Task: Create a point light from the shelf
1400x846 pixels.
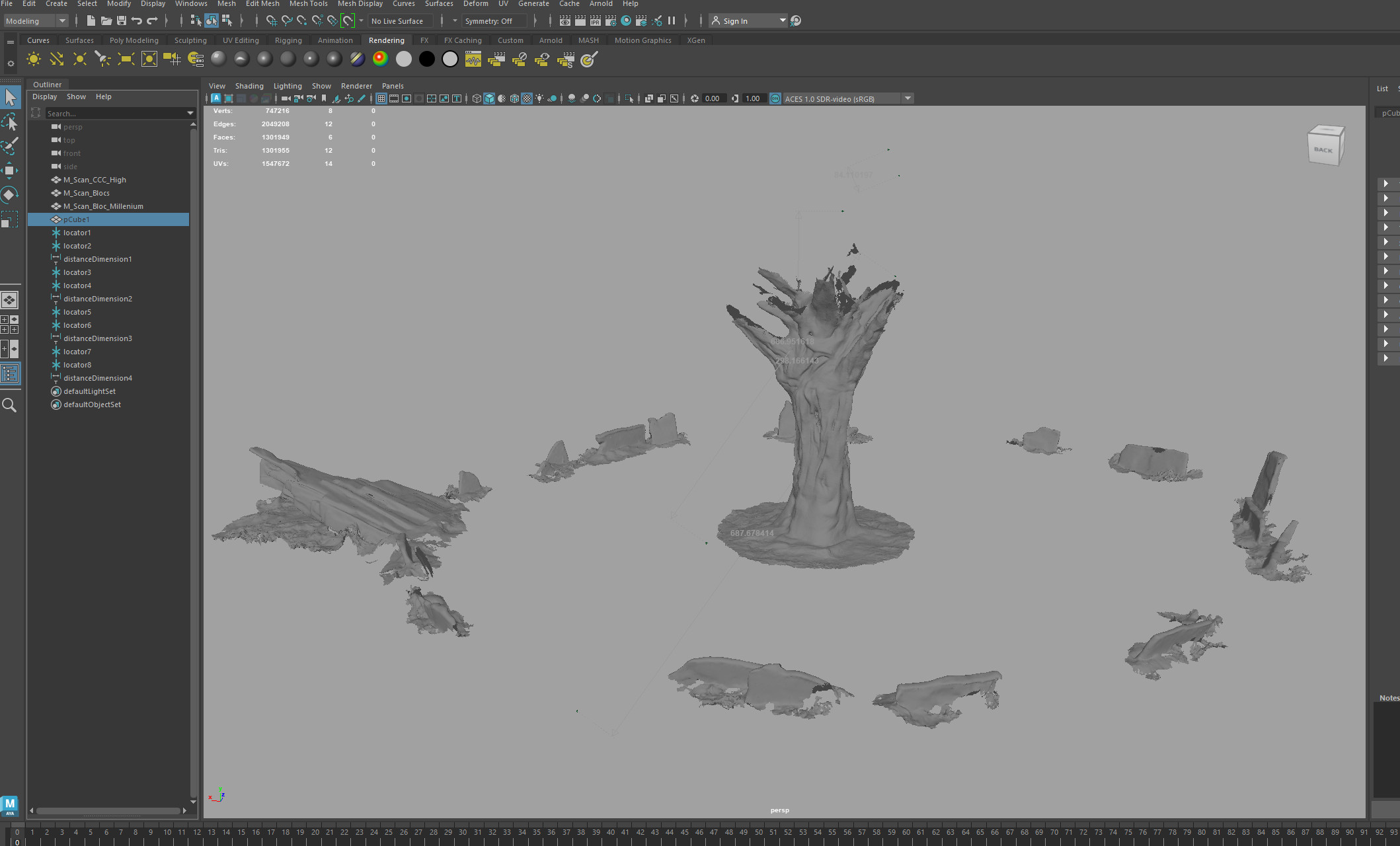Action: pyautogui.click(x=80, y=59)
